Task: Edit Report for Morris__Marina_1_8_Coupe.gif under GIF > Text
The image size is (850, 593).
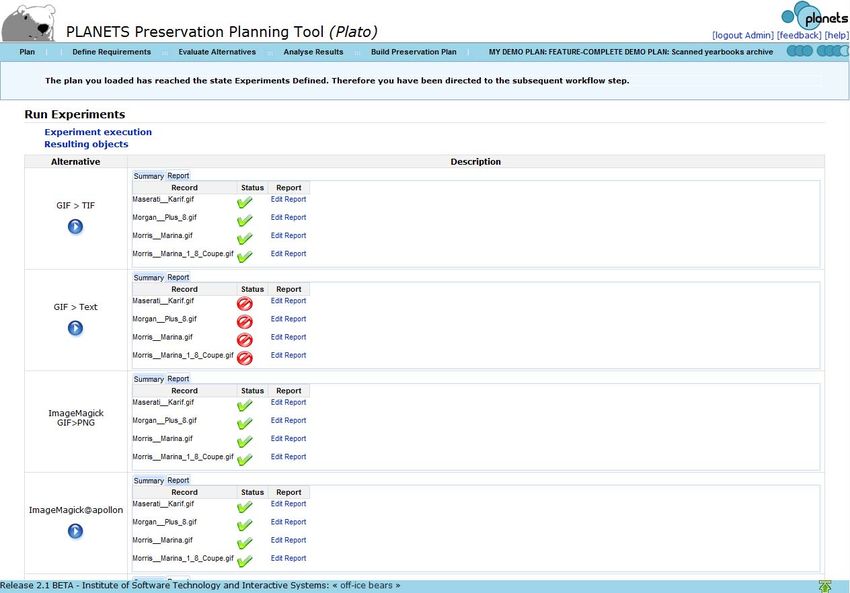Action: [288, 356]
